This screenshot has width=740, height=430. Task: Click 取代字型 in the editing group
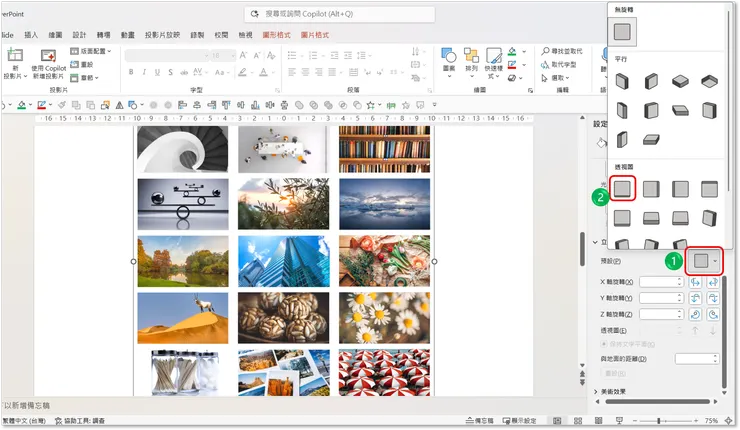pyautogui.click(x=559, y=64)
